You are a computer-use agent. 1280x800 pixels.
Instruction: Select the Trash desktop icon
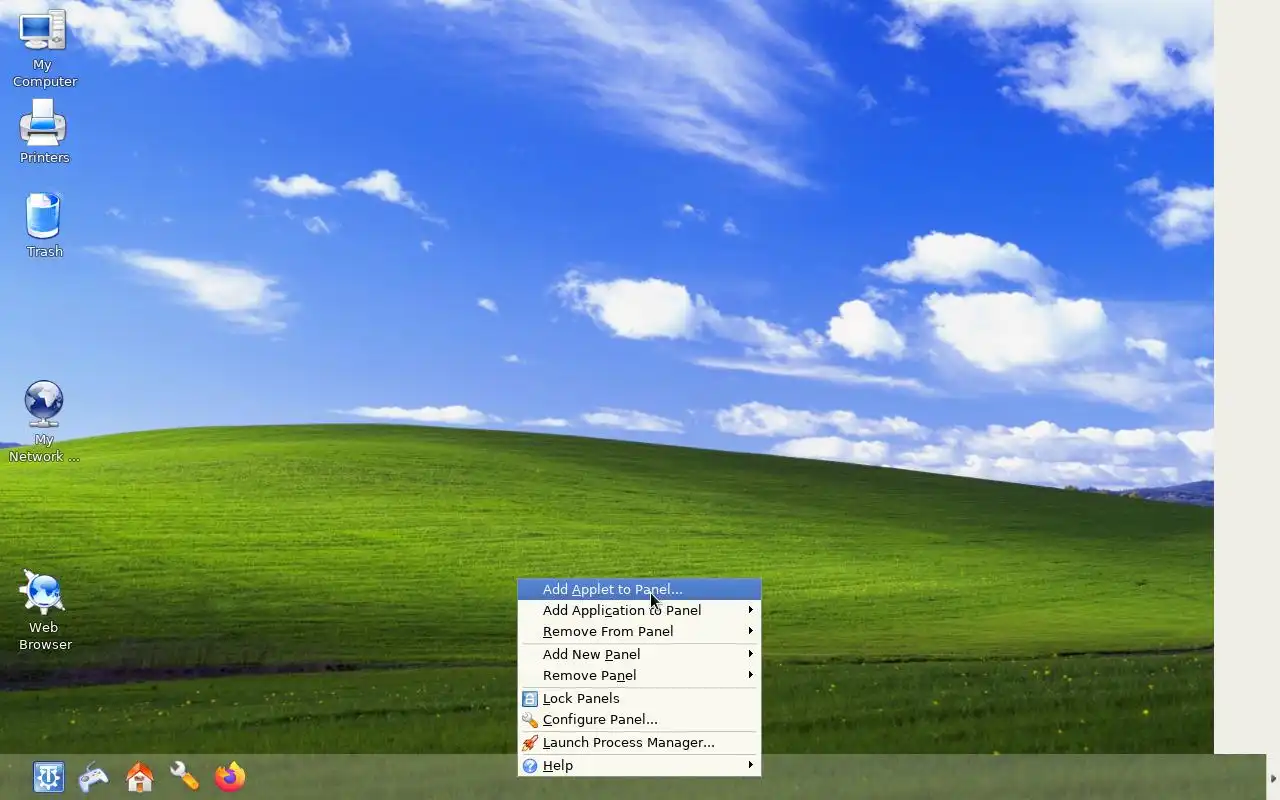pos(43,225)
